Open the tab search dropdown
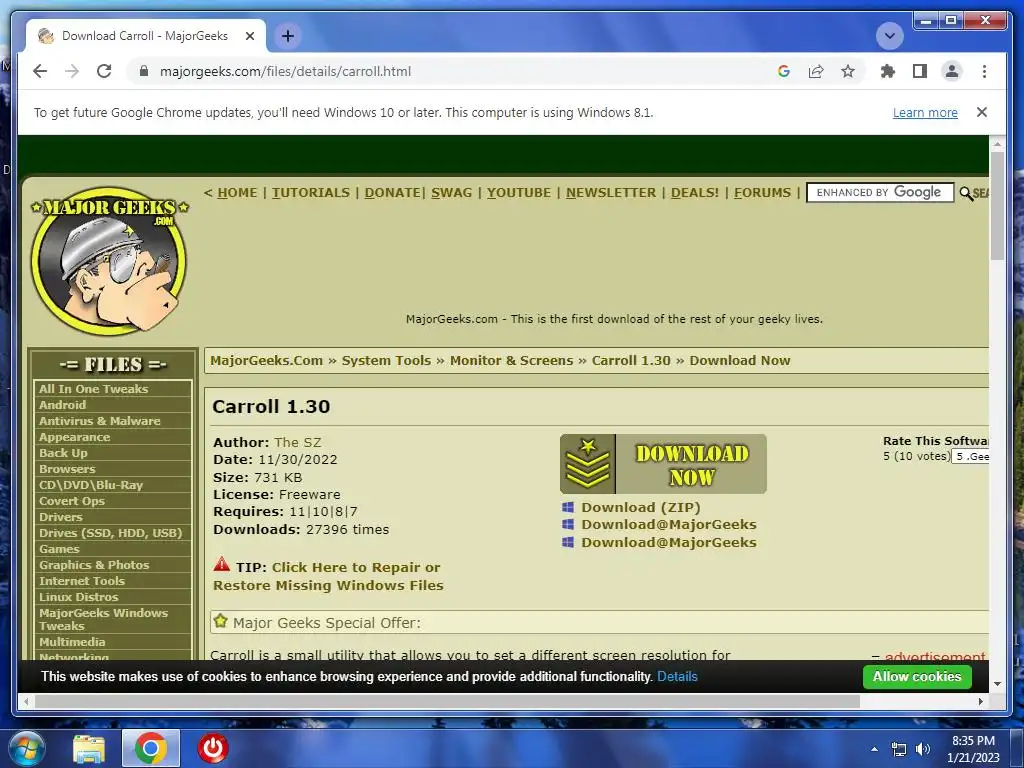The width and height of the screenshot is (1024, 768). point(889,36)
